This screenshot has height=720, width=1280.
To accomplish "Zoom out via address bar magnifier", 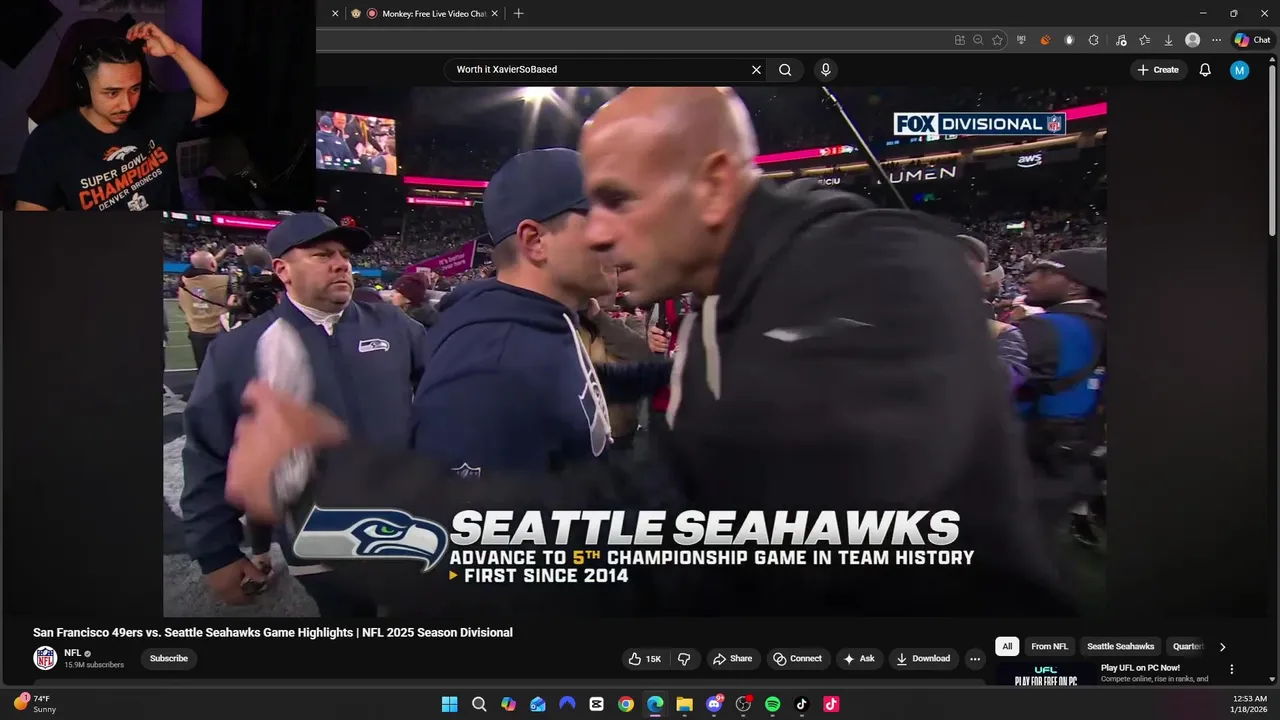I will (978, 40).
